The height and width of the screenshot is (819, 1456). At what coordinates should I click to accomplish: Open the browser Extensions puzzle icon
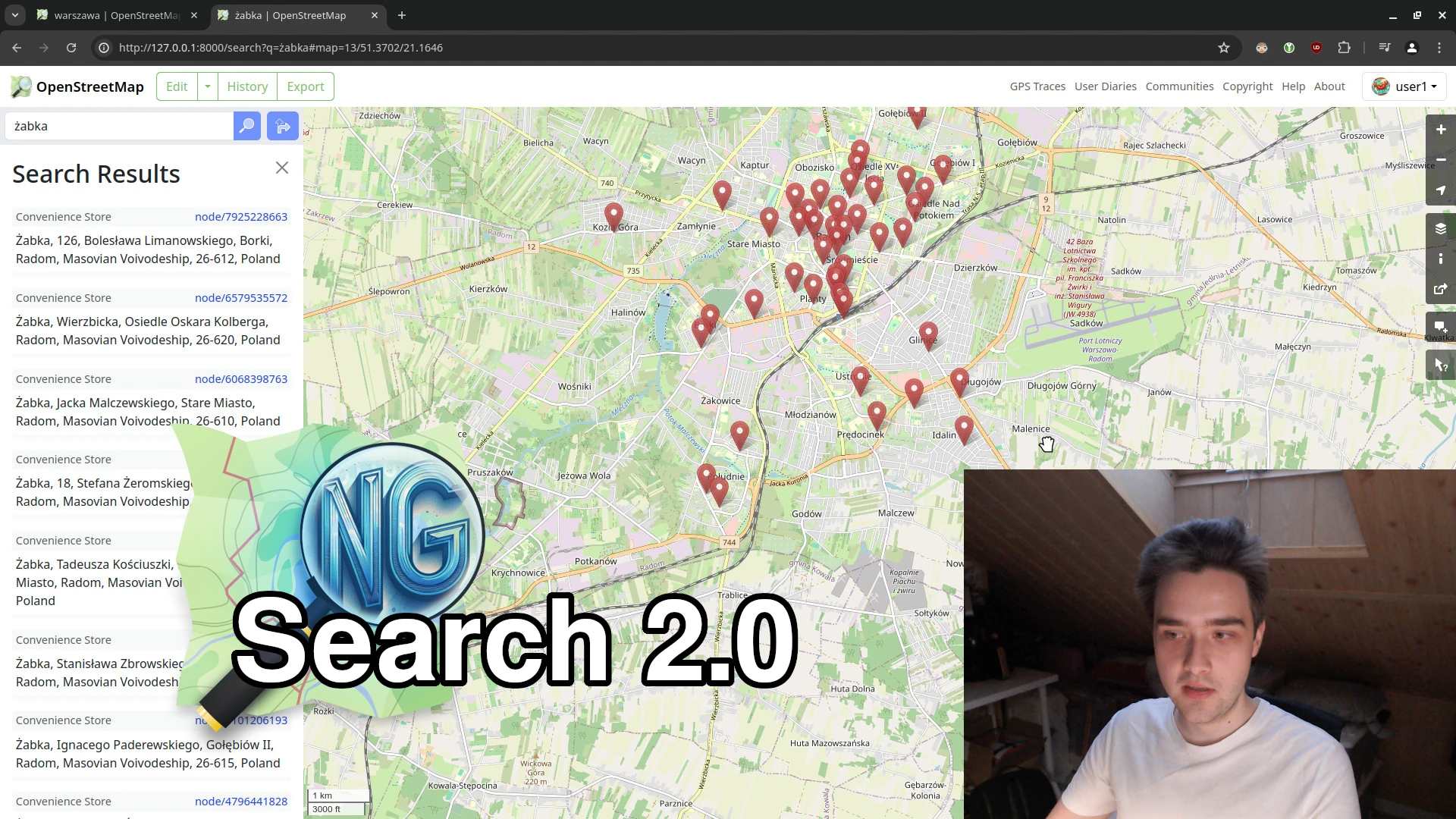[x=1344, y=48]
